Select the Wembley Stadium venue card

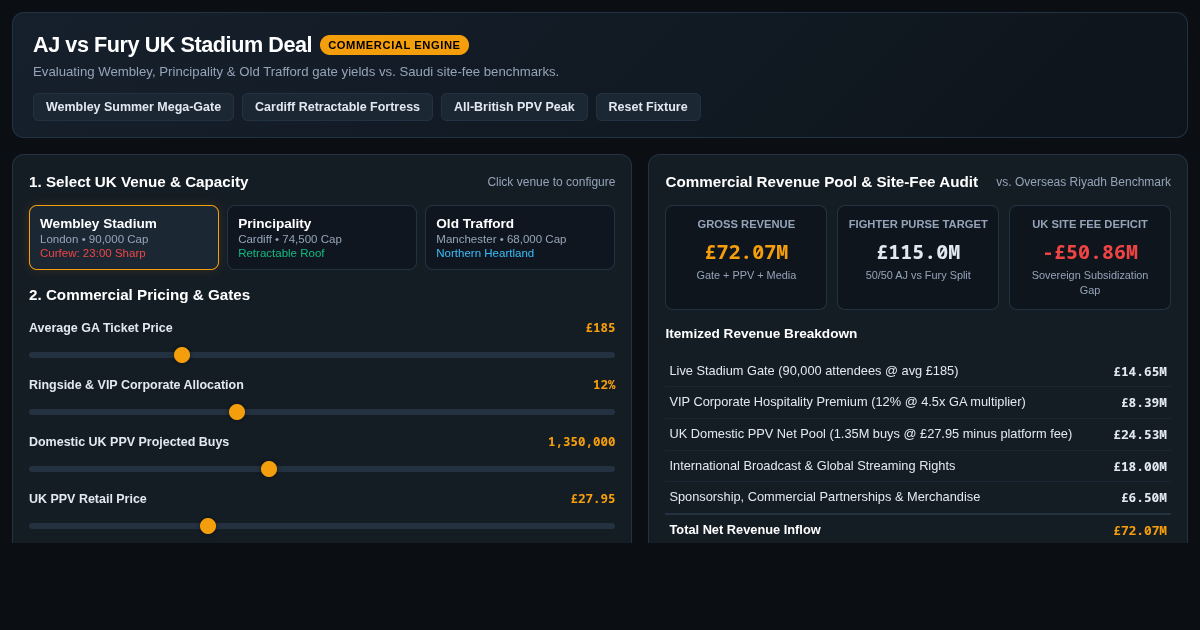[x=124, y=238]
